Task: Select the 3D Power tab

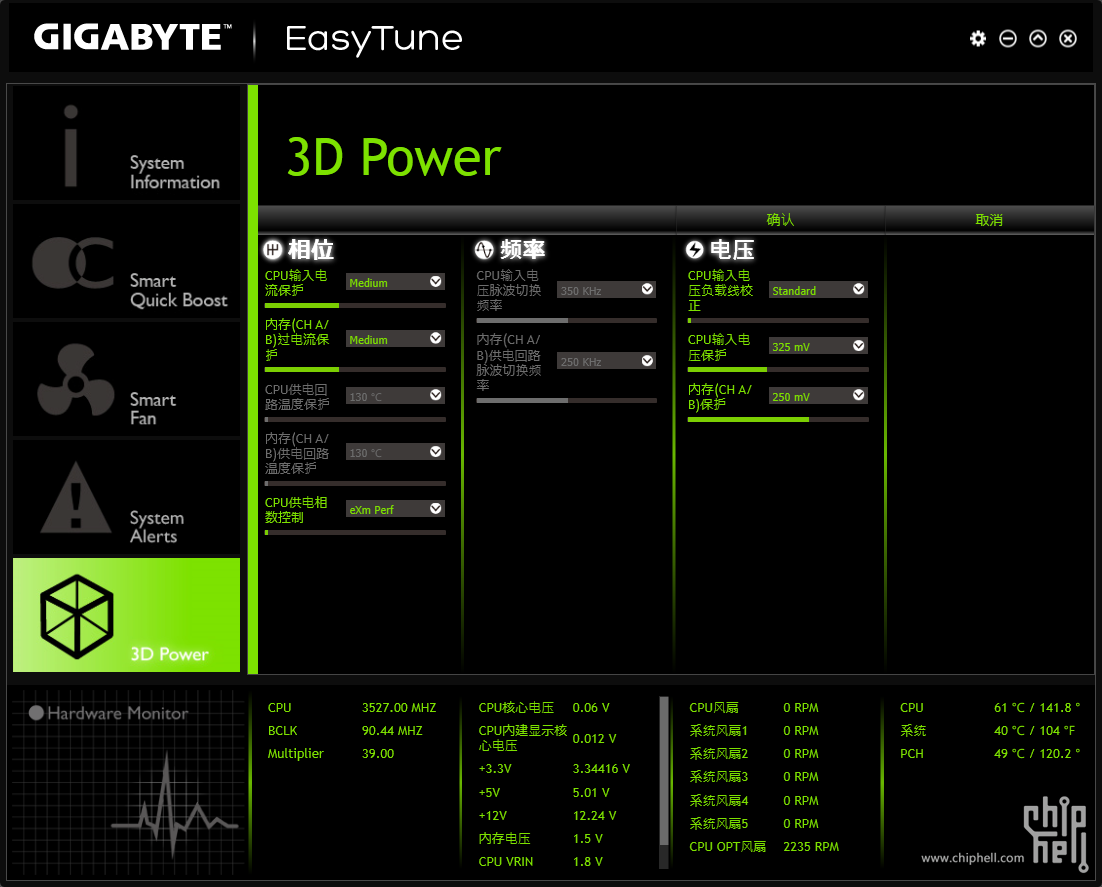Action: [x=127, y=615]
